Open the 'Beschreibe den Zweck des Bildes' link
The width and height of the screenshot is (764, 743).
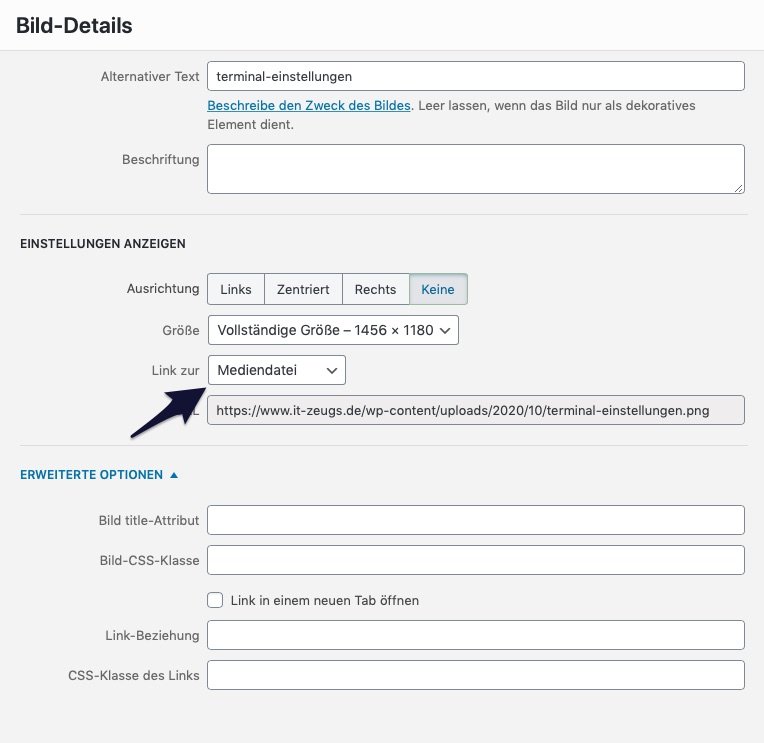pyautogui.click(x=308, y=106)
